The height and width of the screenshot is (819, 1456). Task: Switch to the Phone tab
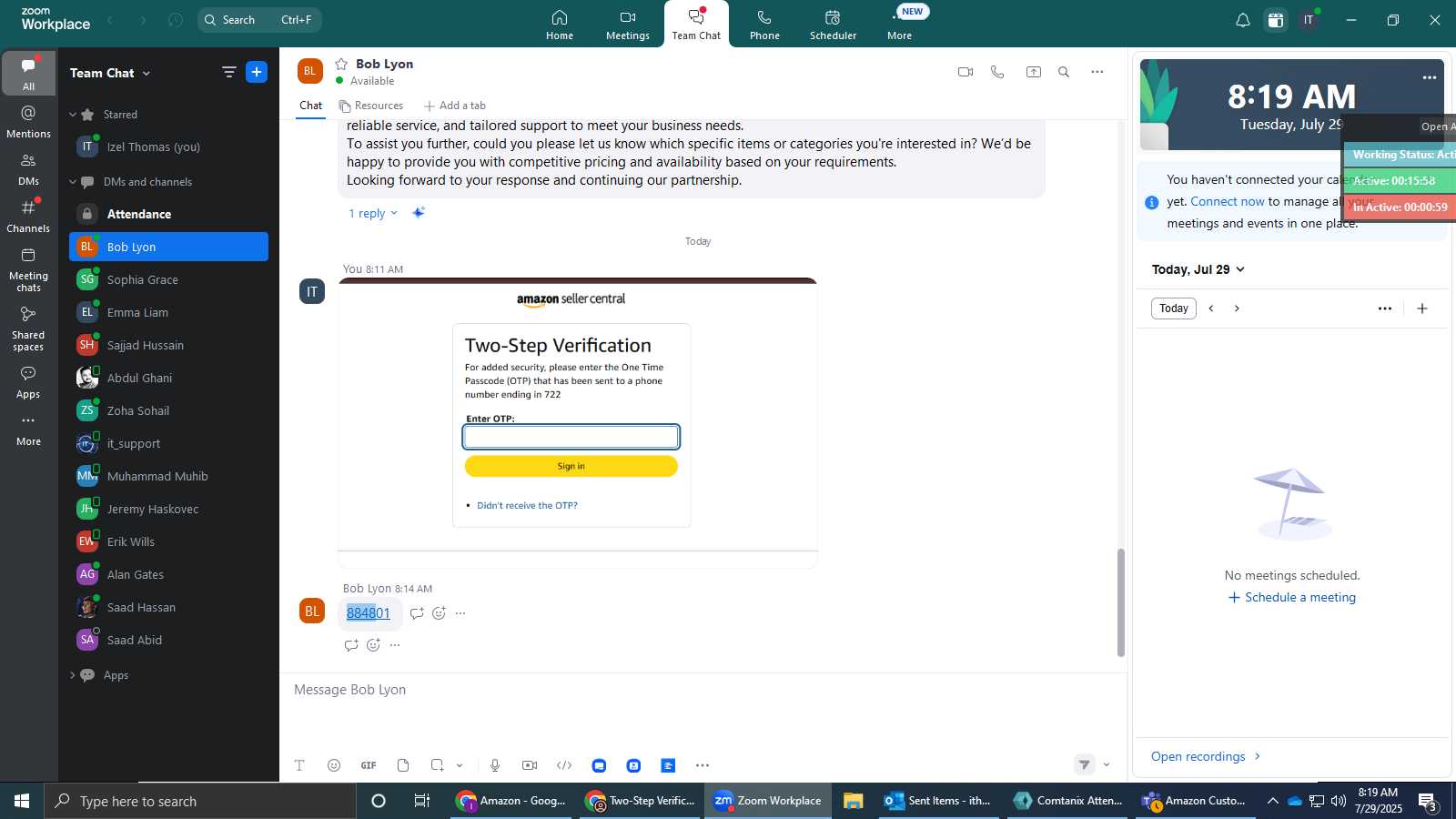click(764, 25)
